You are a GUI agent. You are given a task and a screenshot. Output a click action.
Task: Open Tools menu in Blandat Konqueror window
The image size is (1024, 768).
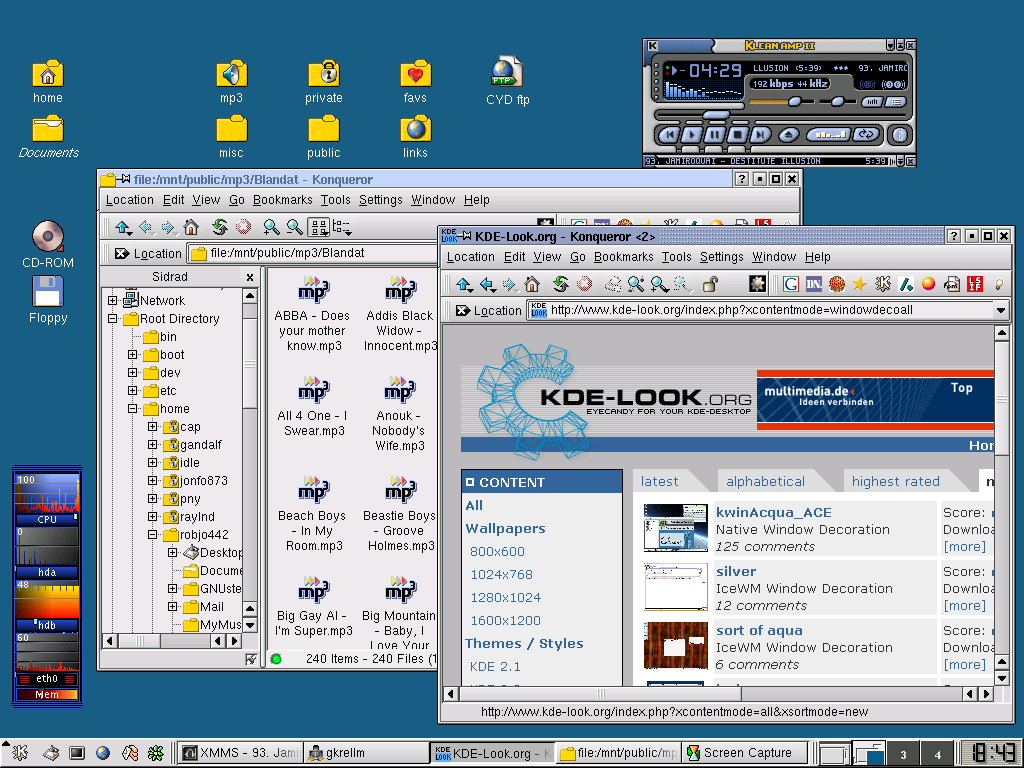(x=336, y=200)
